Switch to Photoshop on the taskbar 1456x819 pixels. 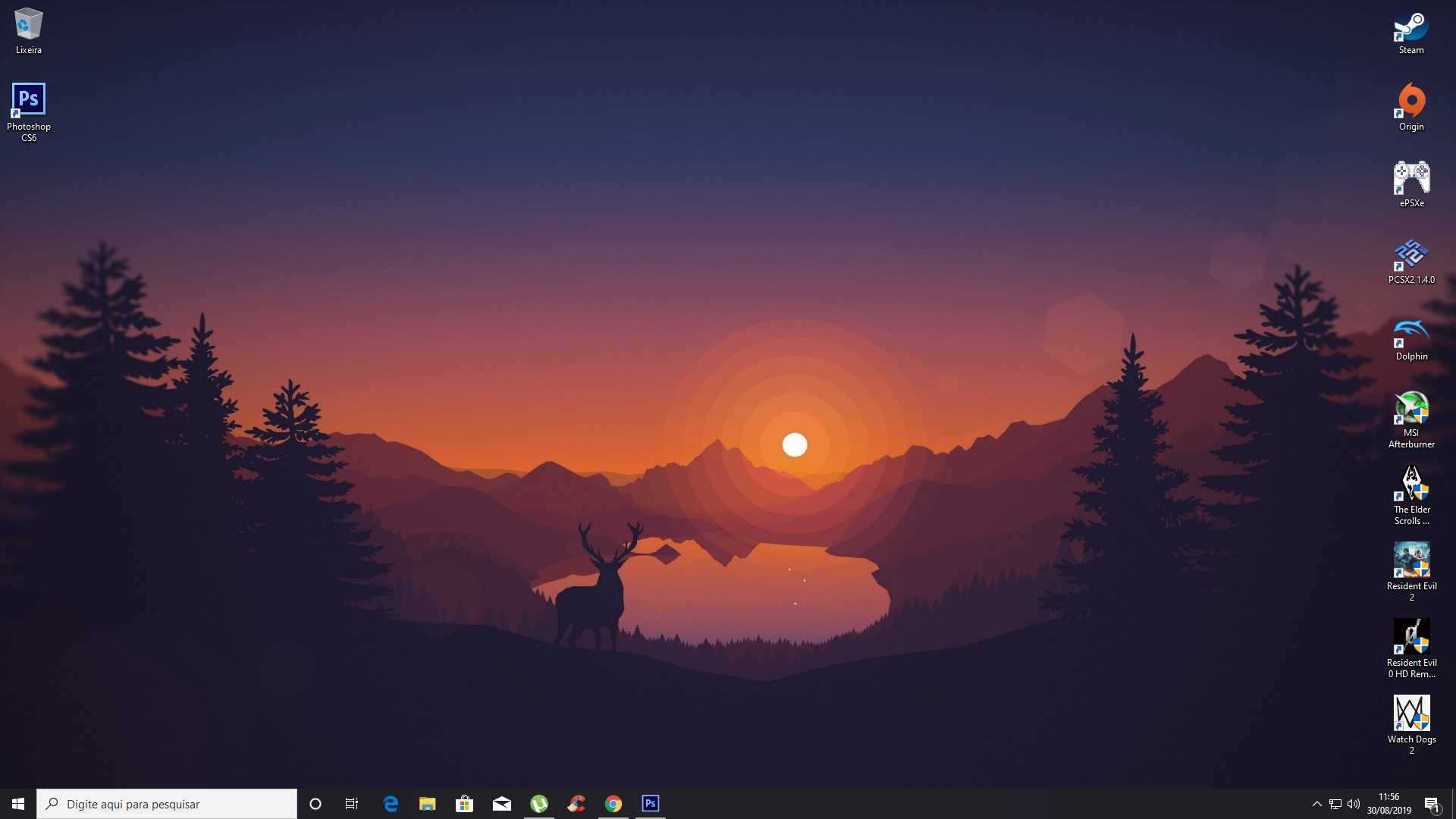651,804
